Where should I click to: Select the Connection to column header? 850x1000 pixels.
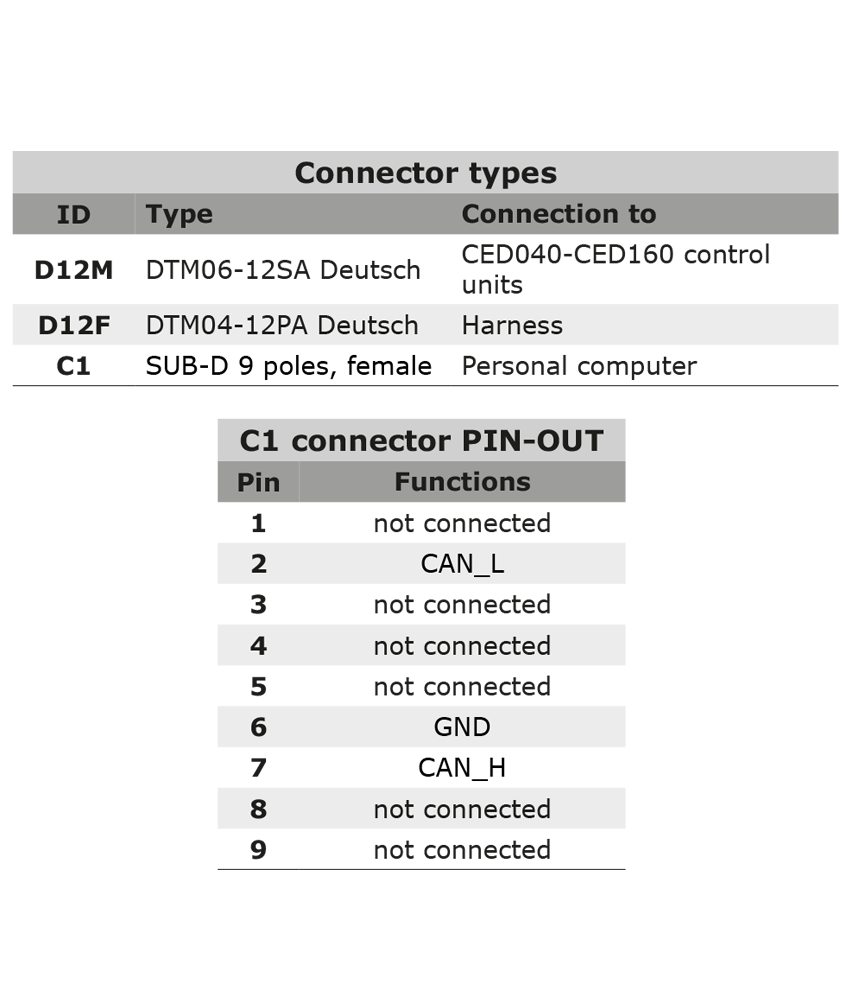click(558, 214)
